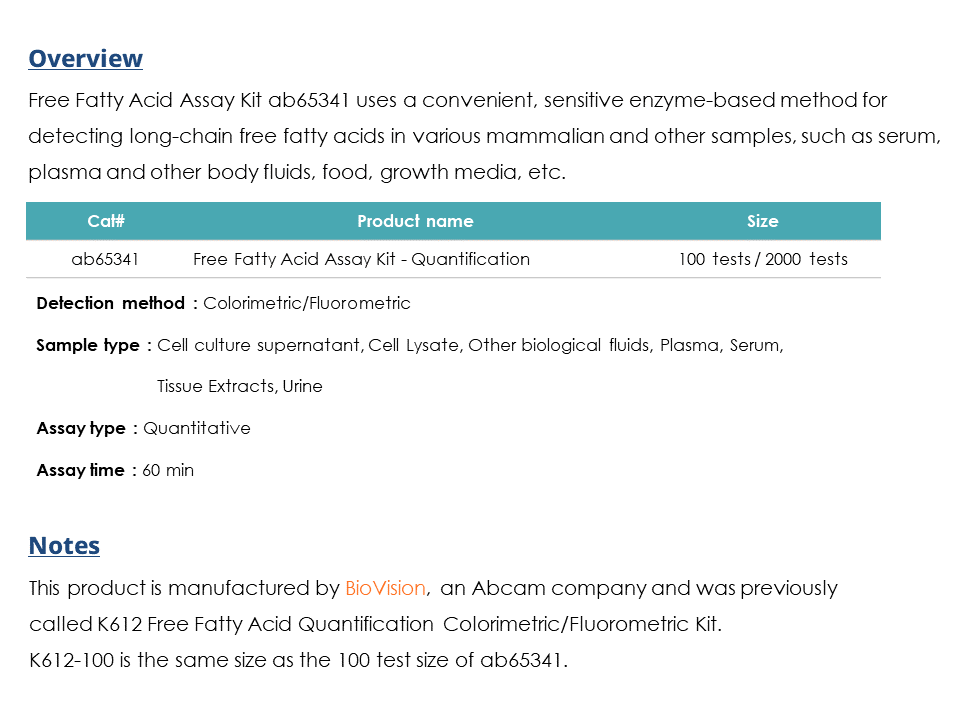Click the Colorimetric/Fluorometric value text
960x720 pixels.
coord(307,303)
